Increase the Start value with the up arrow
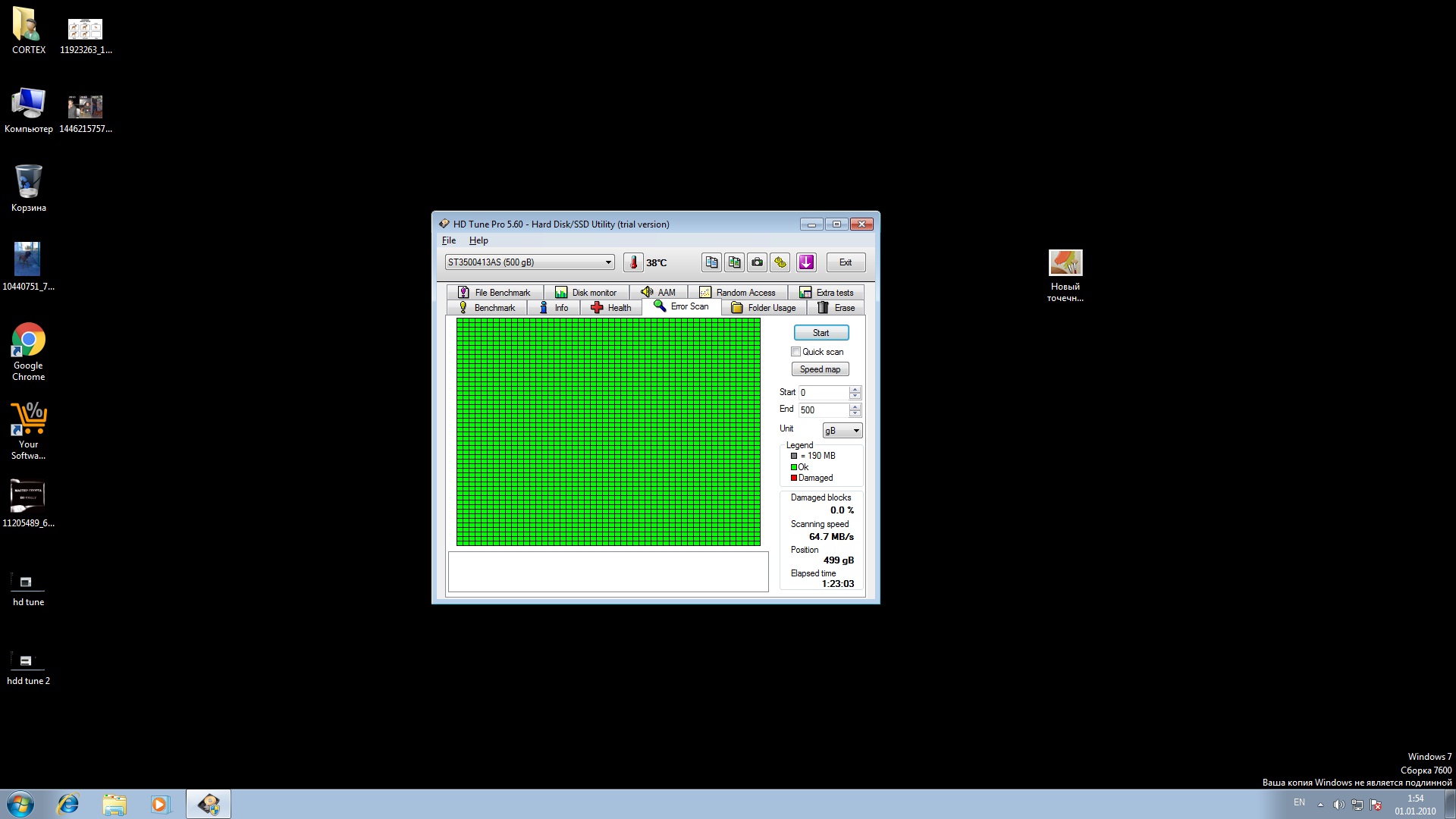 [x=855, y=389]
